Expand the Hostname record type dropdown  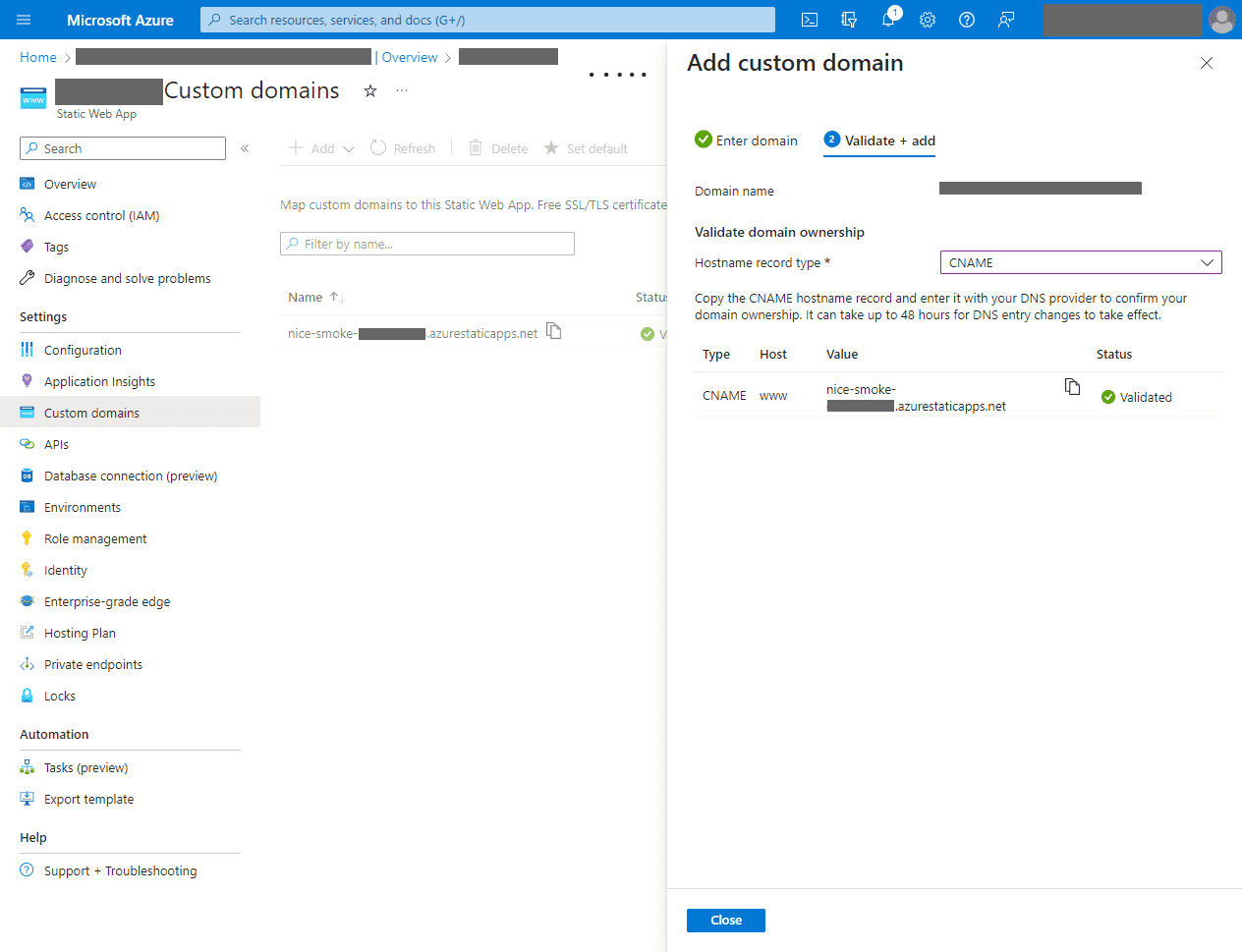pyautogui.click(x=1081, y=262)
